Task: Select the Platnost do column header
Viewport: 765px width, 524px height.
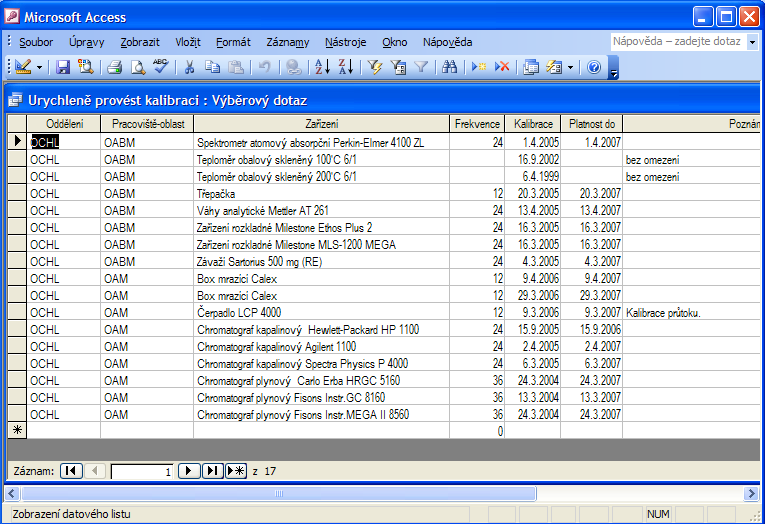Action: click(x=592, y=124)
